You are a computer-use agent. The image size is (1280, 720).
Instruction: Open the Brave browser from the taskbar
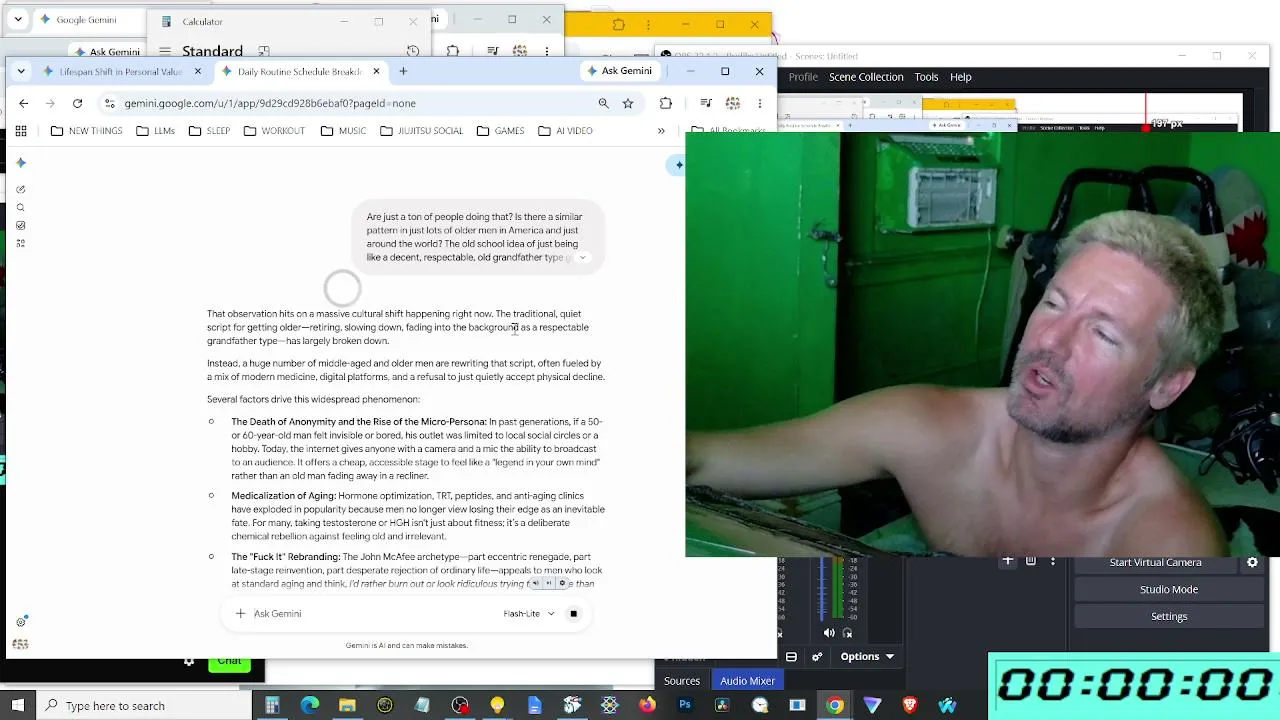910,706
